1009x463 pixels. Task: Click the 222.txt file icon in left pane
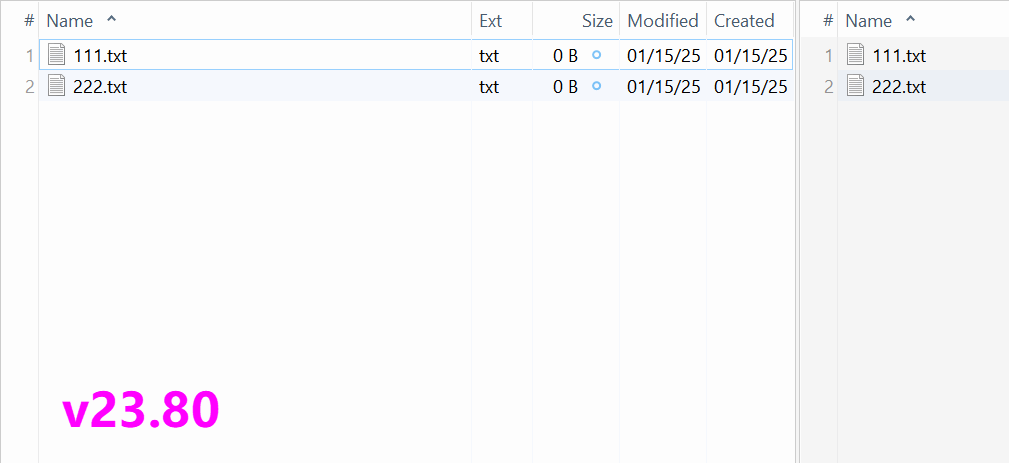pos(58,87)
